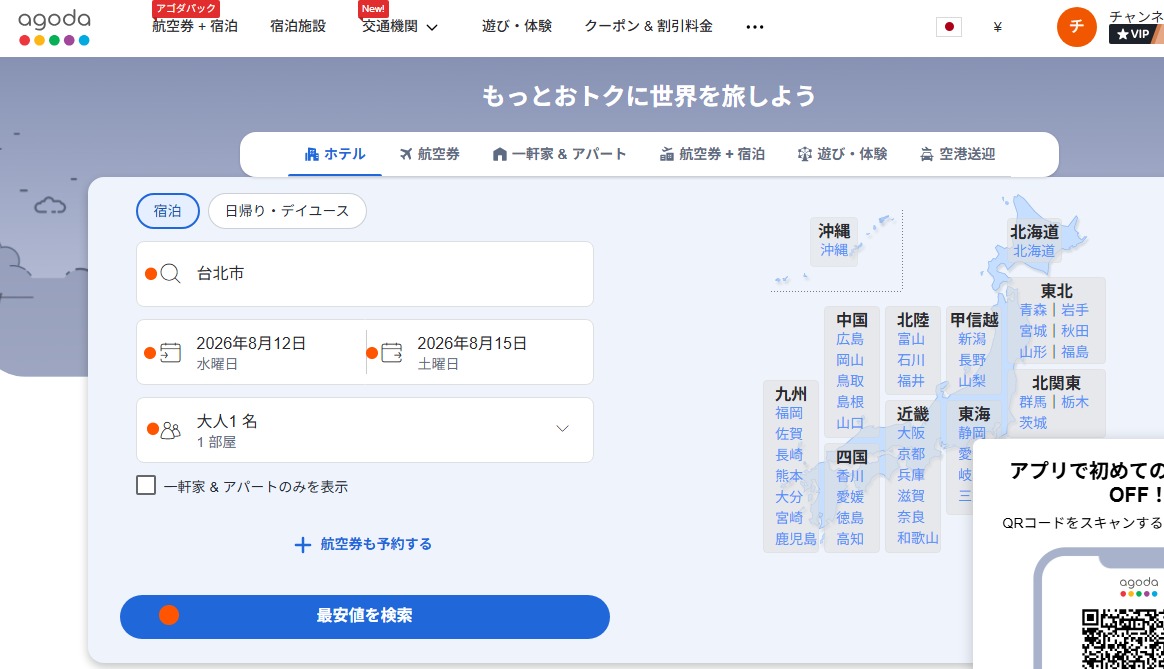Image resolution: width=1164 pixels, height=669 pixels.
Task: Click the agoda logo
Action: 54,27
